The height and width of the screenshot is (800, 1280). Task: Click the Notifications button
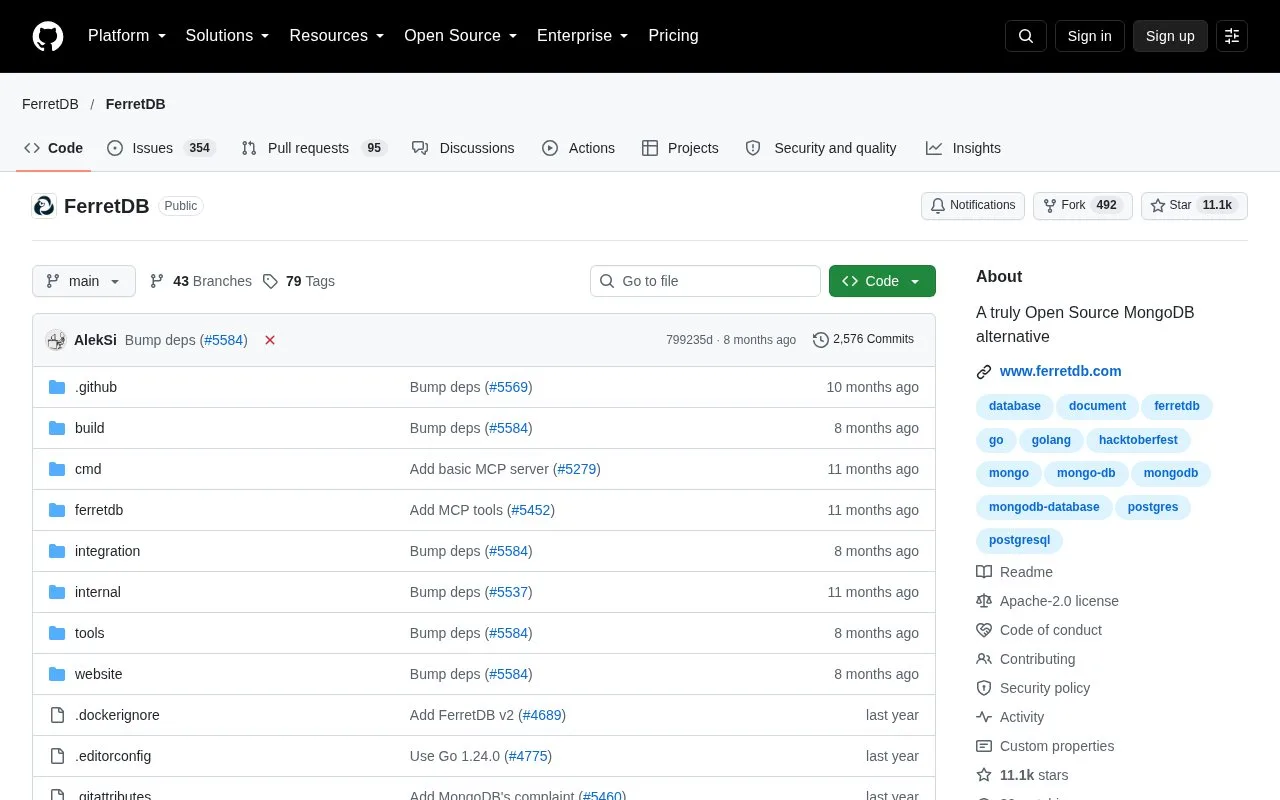click(x=973, y=205)
